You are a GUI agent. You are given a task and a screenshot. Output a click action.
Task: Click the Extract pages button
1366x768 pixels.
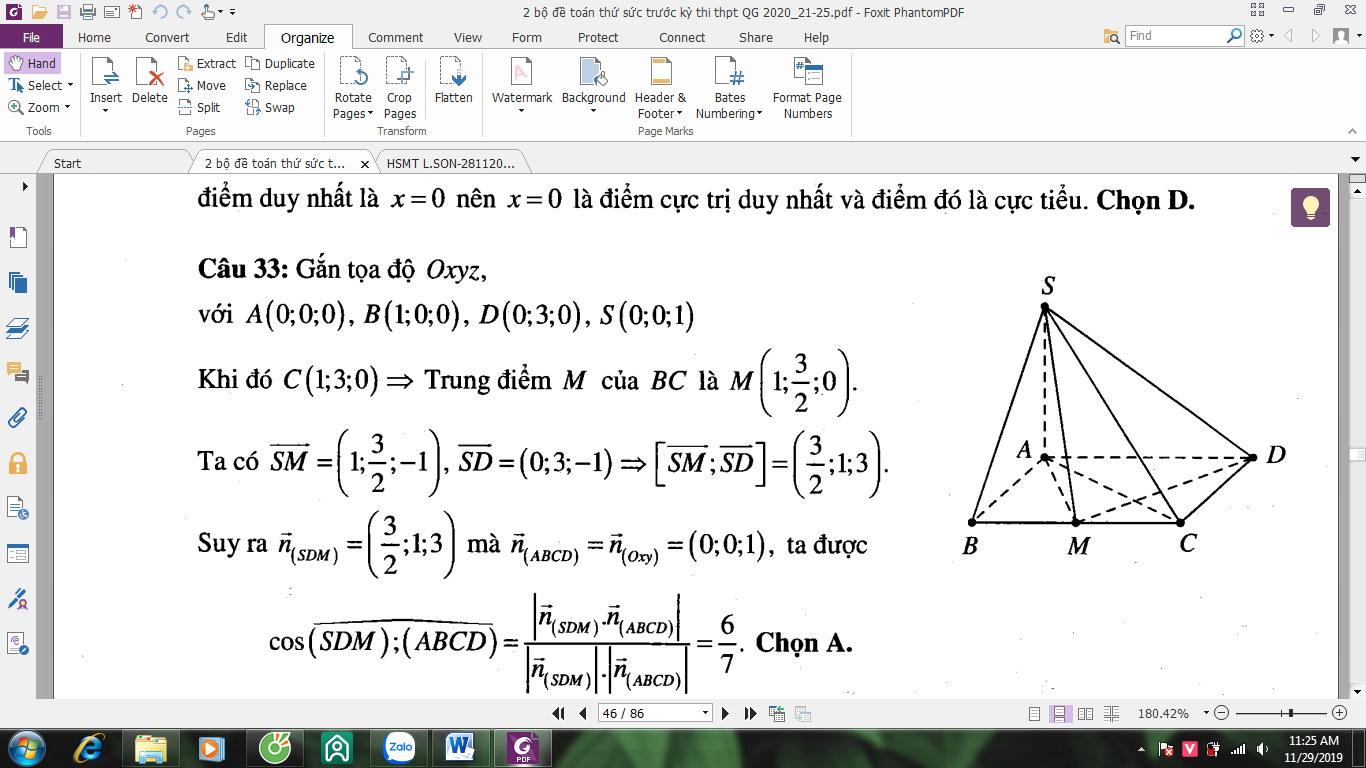pos(207,63)
